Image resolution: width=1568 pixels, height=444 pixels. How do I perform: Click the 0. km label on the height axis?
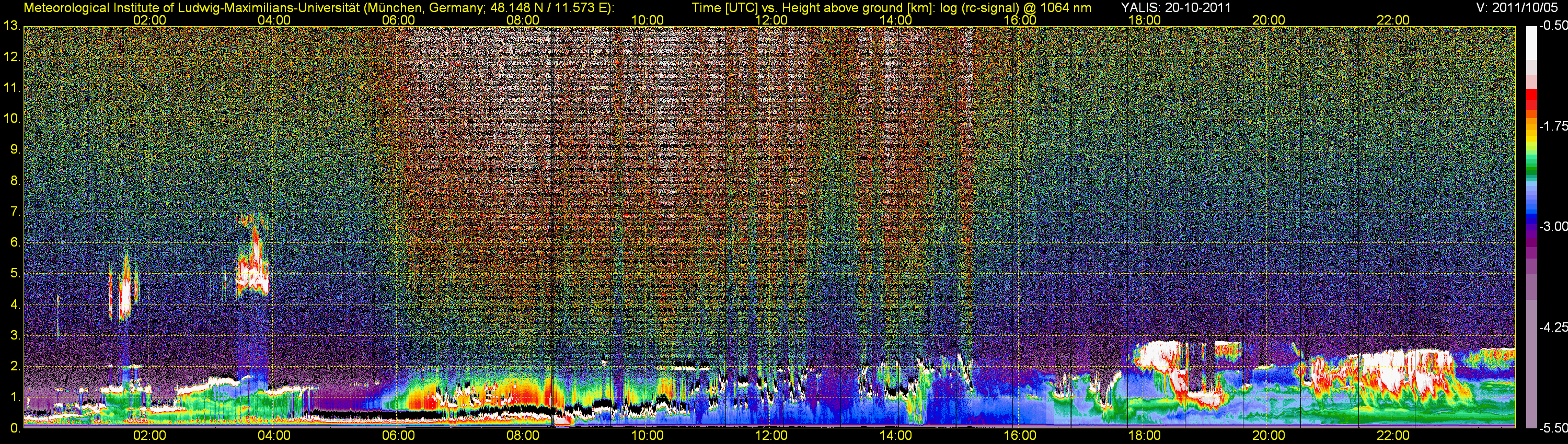(x=16, y=428)
